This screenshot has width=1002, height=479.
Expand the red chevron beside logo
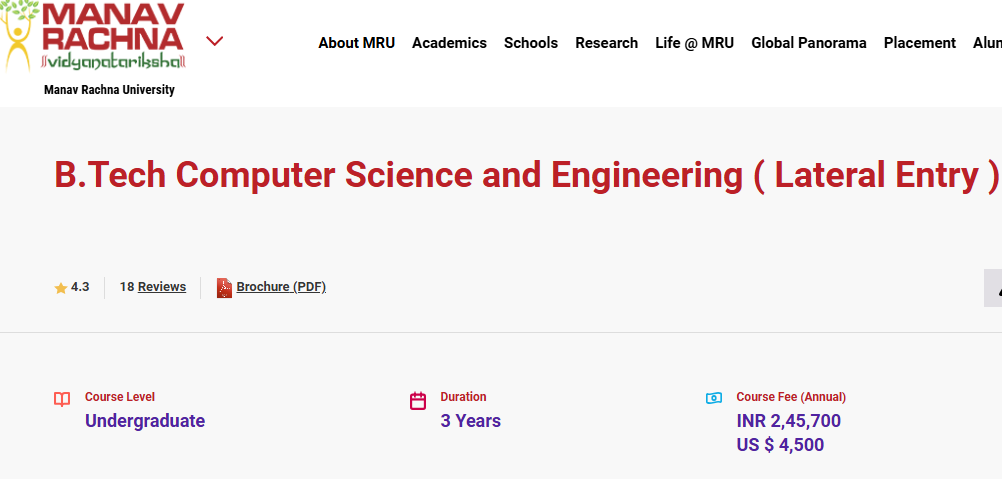click(215, 42)
